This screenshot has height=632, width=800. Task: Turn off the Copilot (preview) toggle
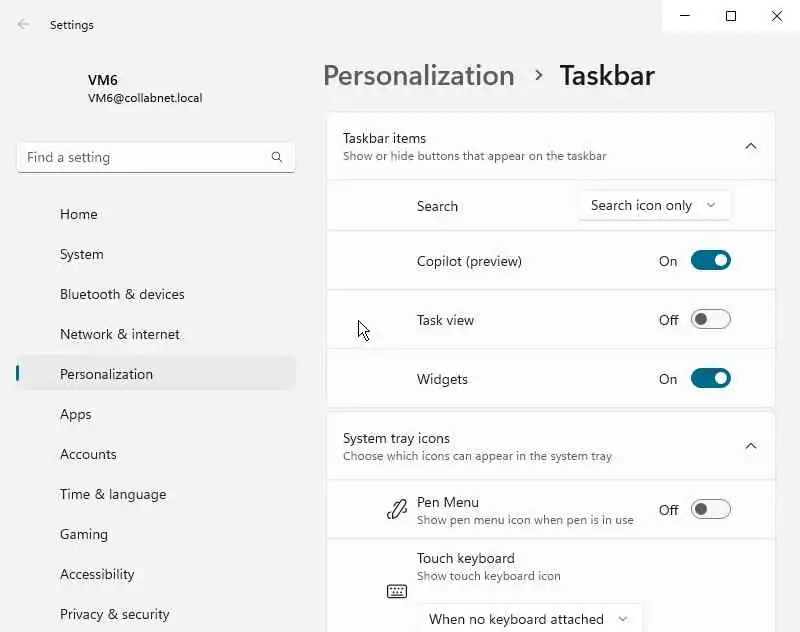click(x=711, y=261)
